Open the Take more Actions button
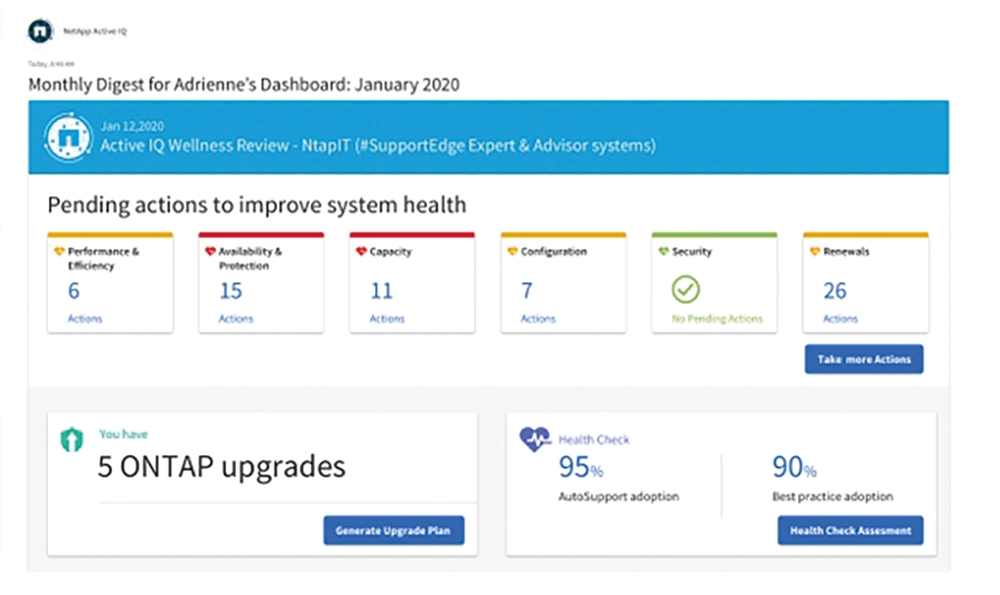The width and height of the screenshot is (1000, 595). [864, 359]
